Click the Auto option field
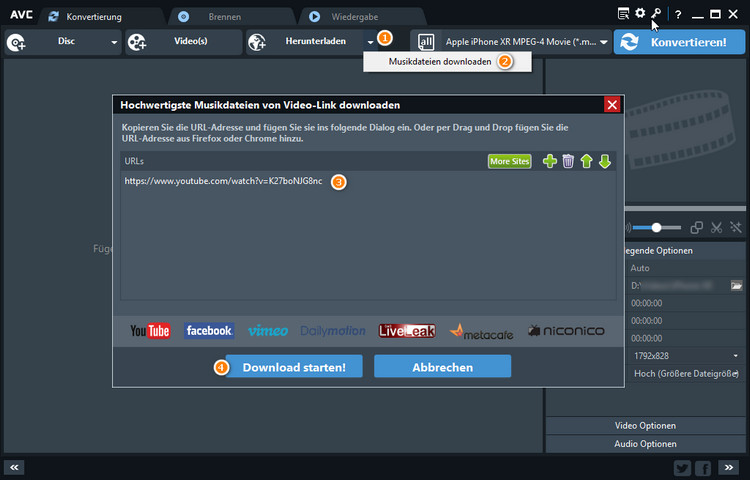Image resolution: width=750 pixels, height=480 pixels. click(x=686, y=268)
